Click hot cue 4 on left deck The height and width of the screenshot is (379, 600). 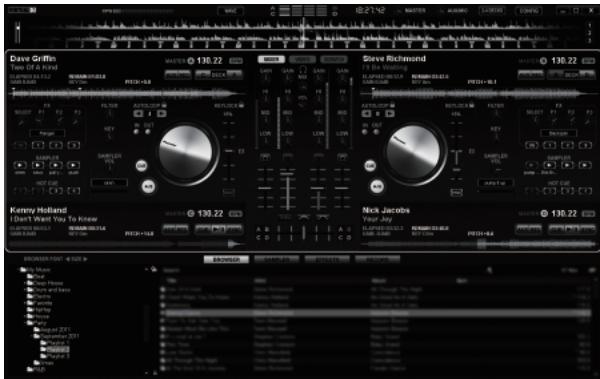pos(73,190)
